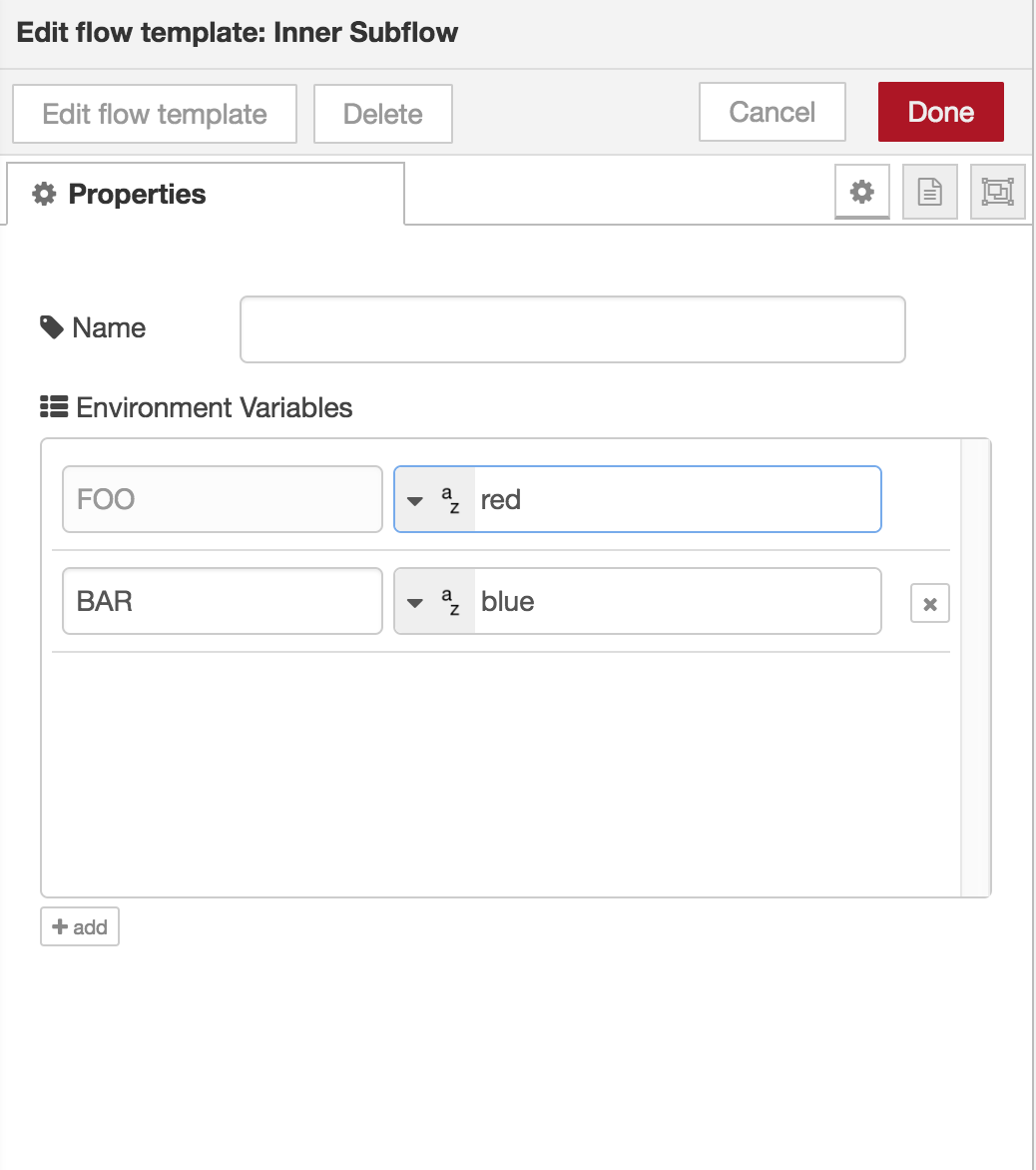Open the description document icon
The width and height of the screenshot is (1036, 1170).
pos(929,192)
